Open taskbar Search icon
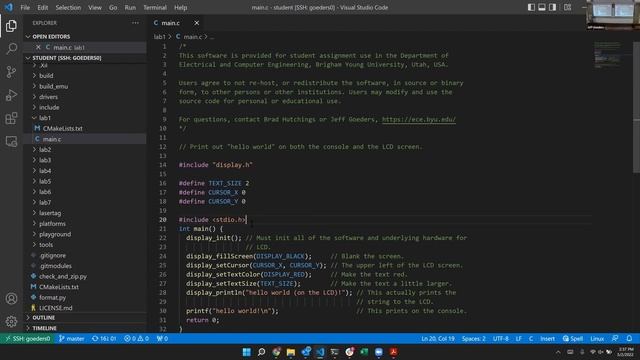Viewport: 640px width, 360px height. (261, 352)
